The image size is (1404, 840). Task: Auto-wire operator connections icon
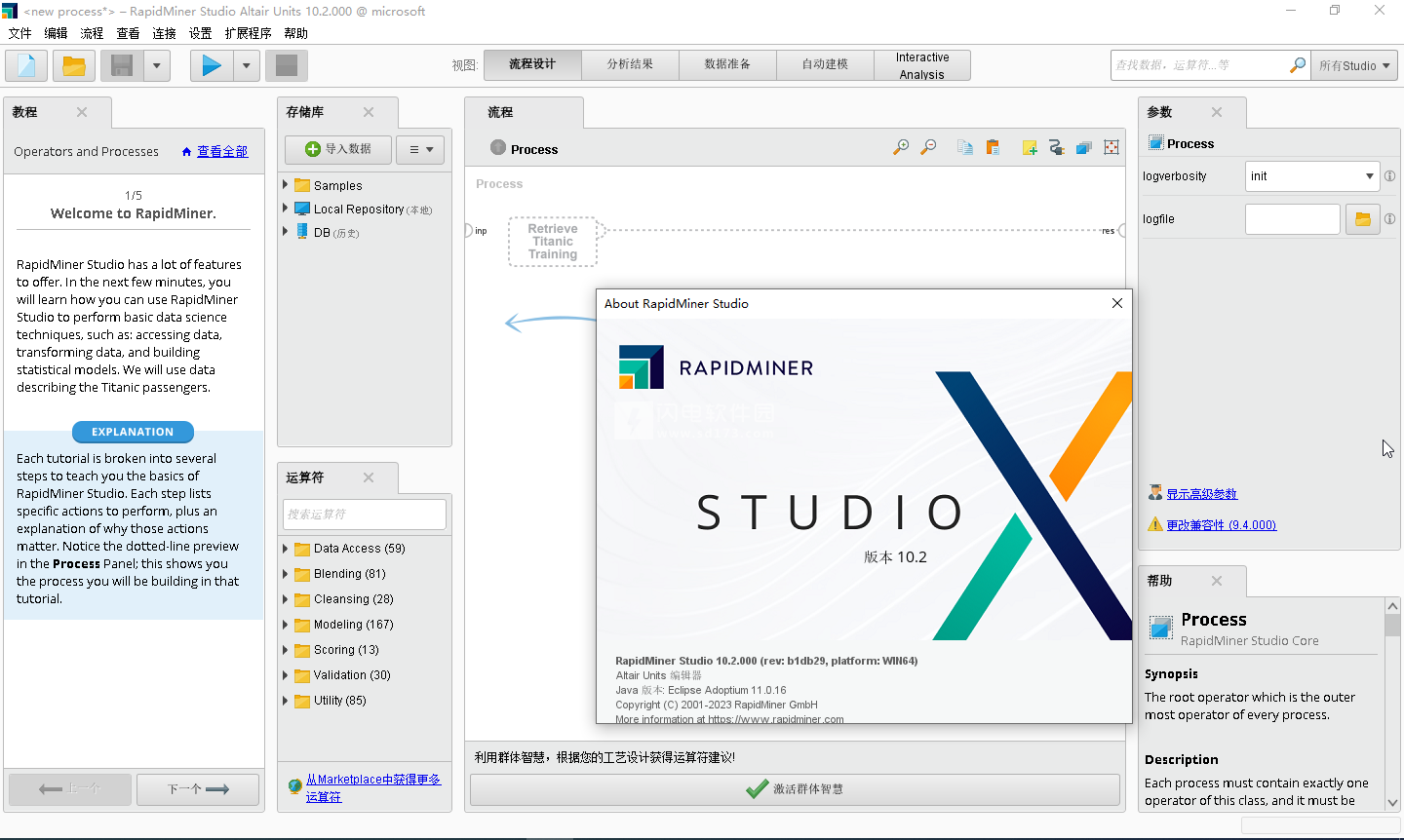point(1056,147)
